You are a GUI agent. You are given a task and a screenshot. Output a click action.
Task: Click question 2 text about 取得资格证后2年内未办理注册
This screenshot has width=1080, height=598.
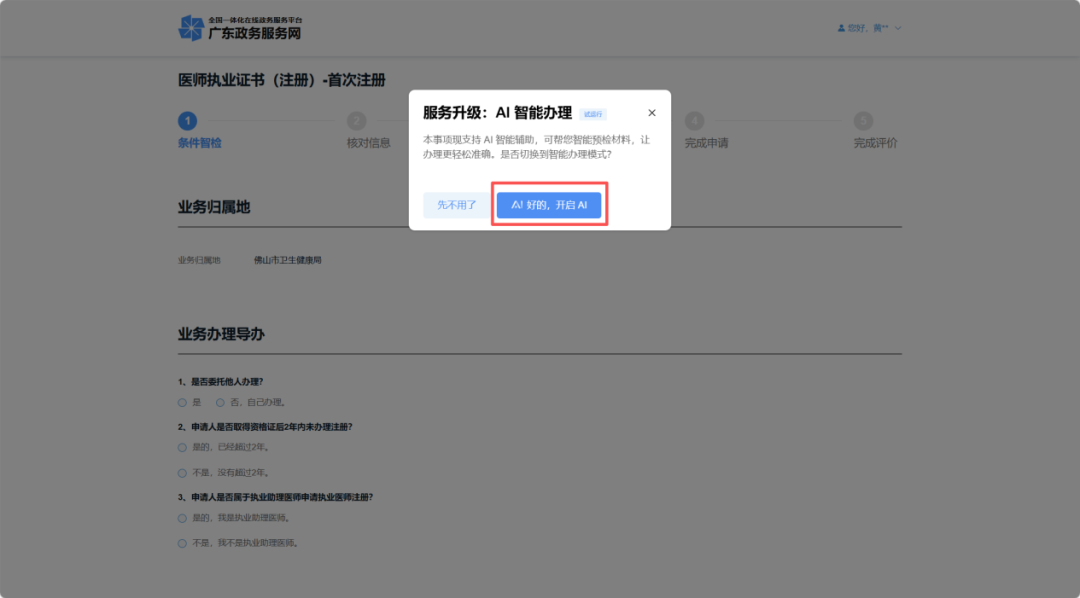click(265, 427)
